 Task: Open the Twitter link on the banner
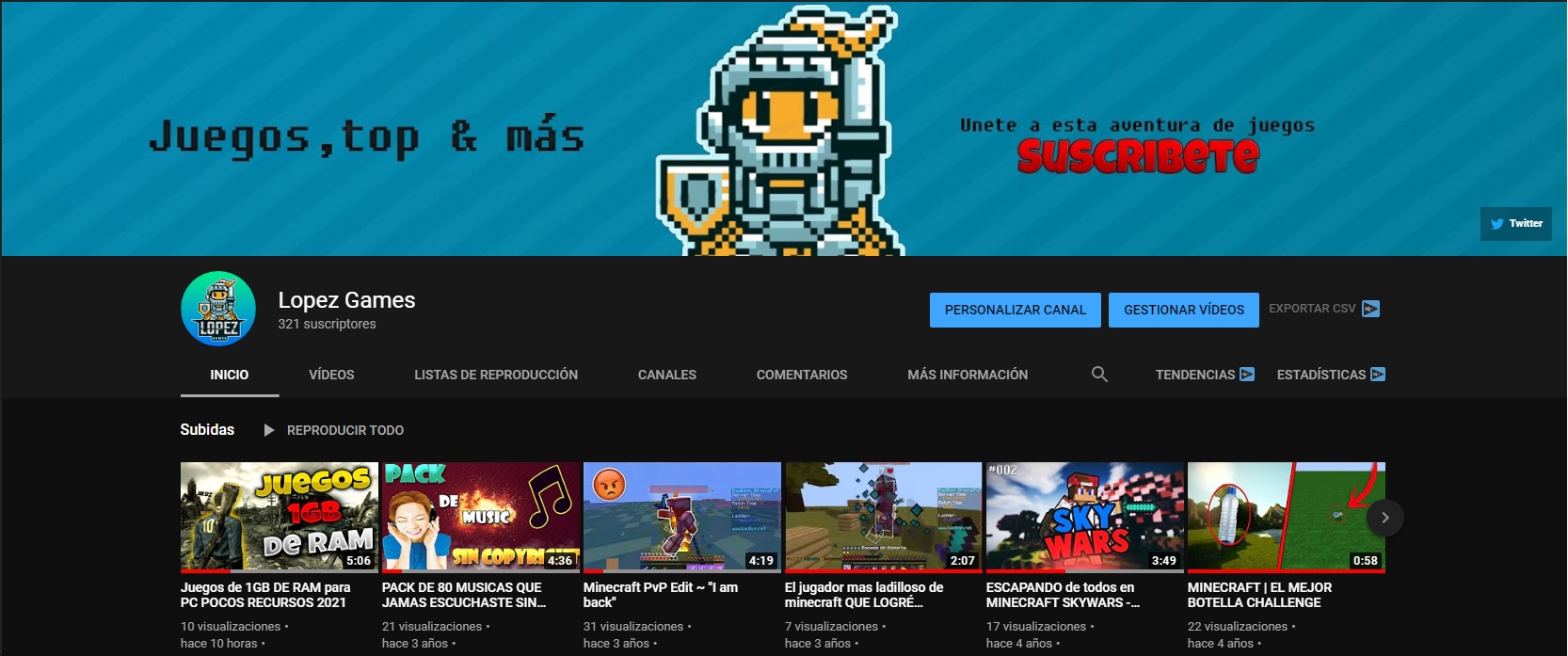click(x=1515, y=224)
